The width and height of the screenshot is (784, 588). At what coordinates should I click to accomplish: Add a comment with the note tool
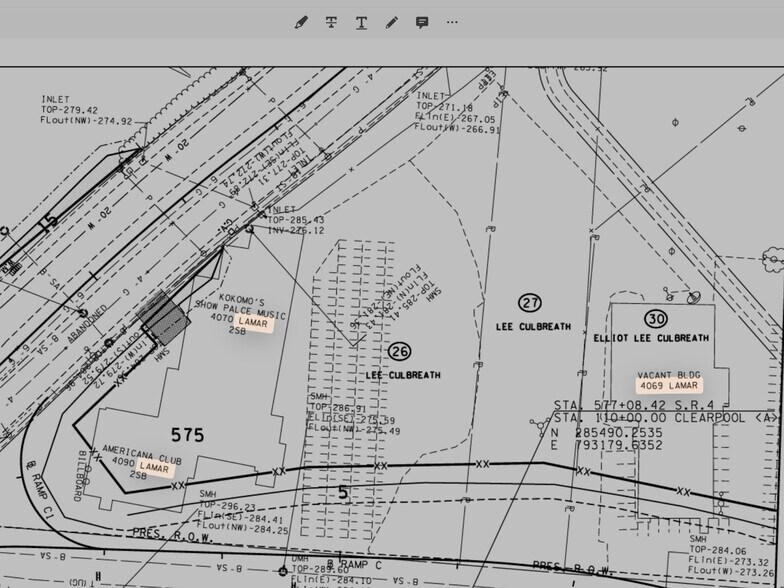(422, 22)
